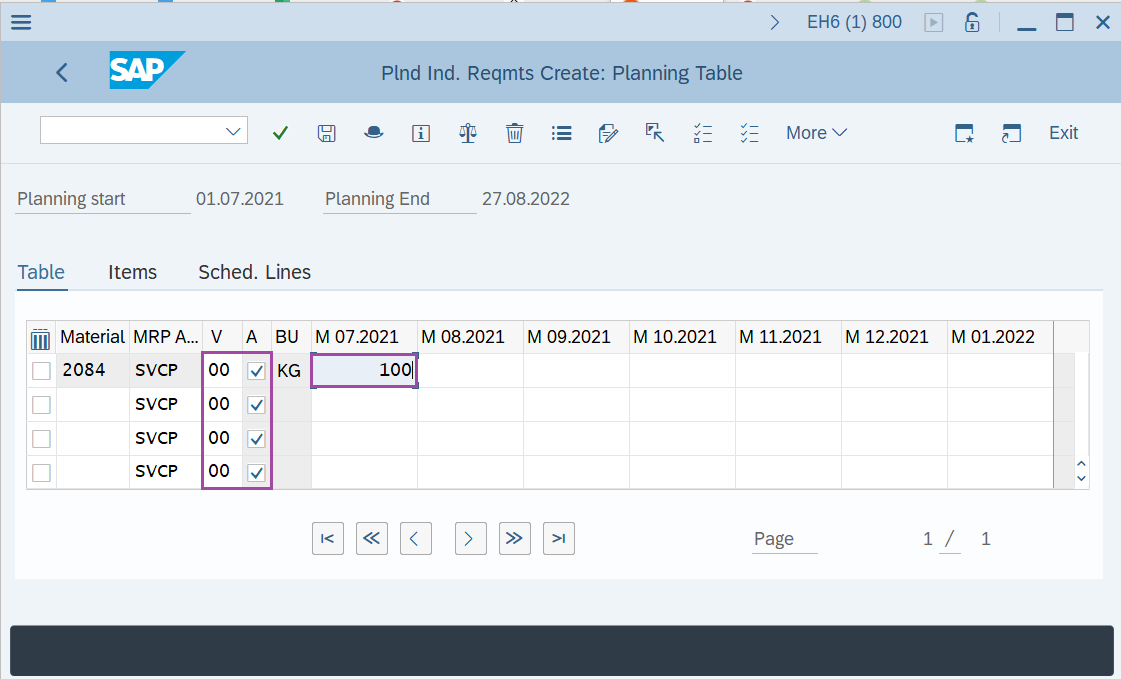The height and width of the screenshot is (679, 1121).
Task: Advance to the next page arrow
Action: (x=469, y=538)
